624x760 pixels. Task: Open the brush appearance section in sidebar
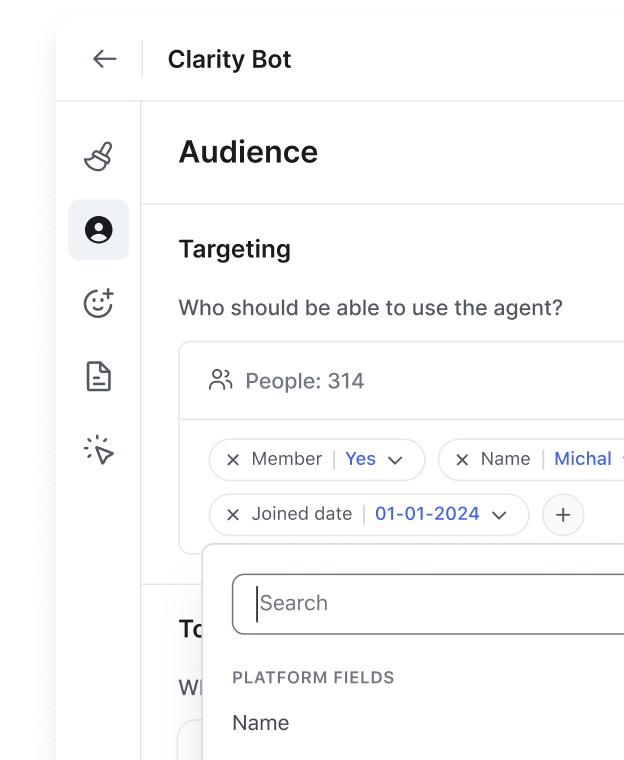point(98,157)
